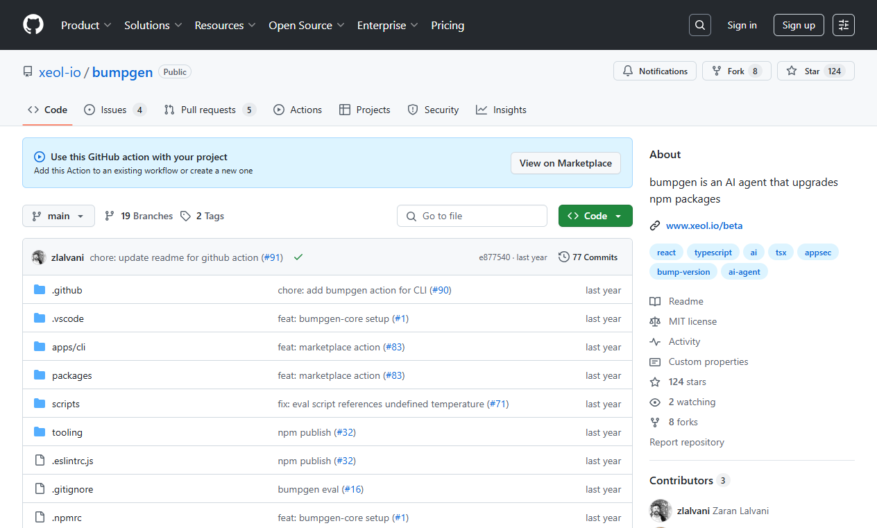Viewport: 877px width, 528px height.
Task: Open the Solutions dropdown menu
Action: pos(153,25)
